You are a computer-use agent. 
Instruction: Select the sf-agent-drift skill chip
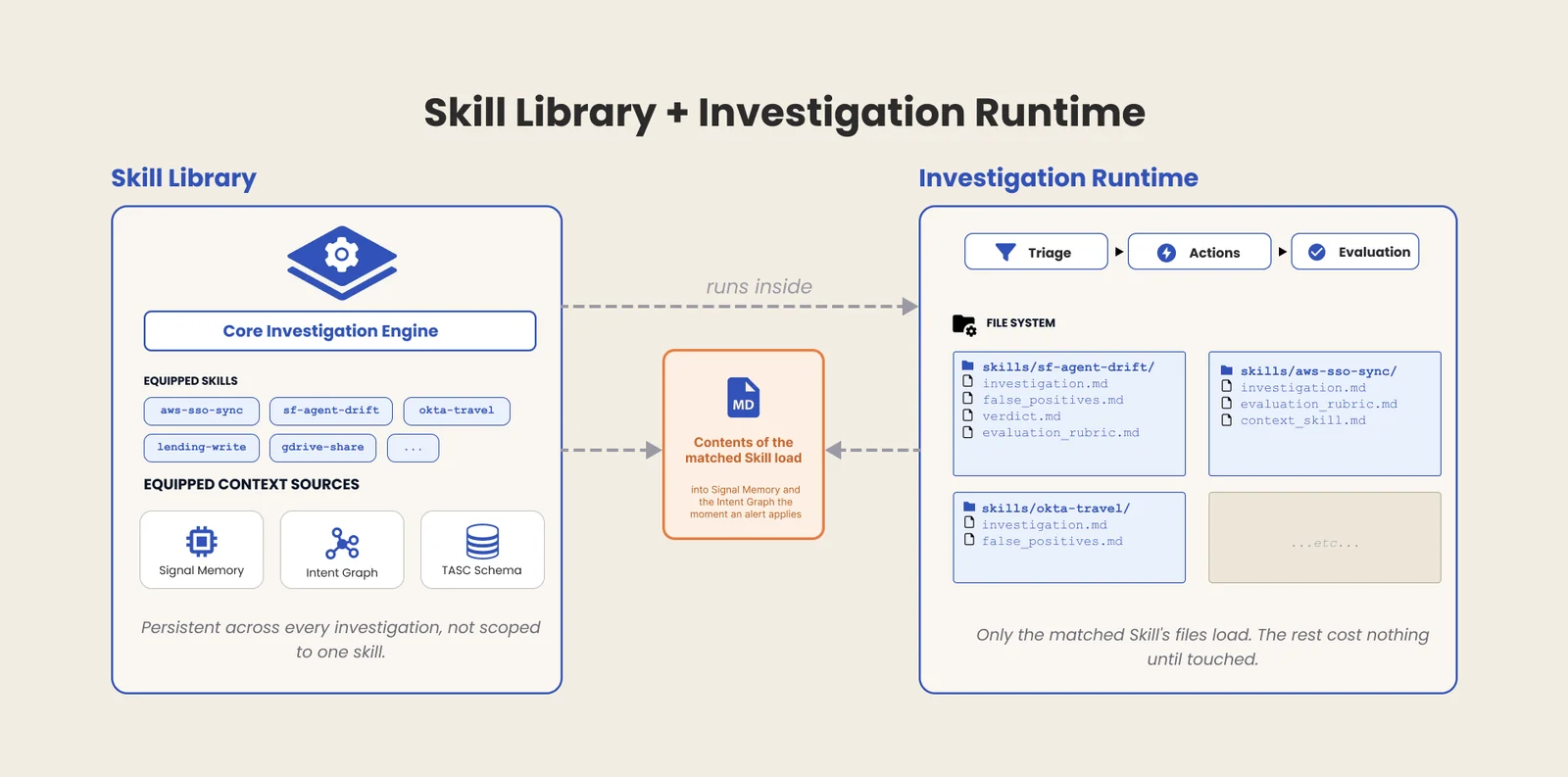(x=331, y=411)
